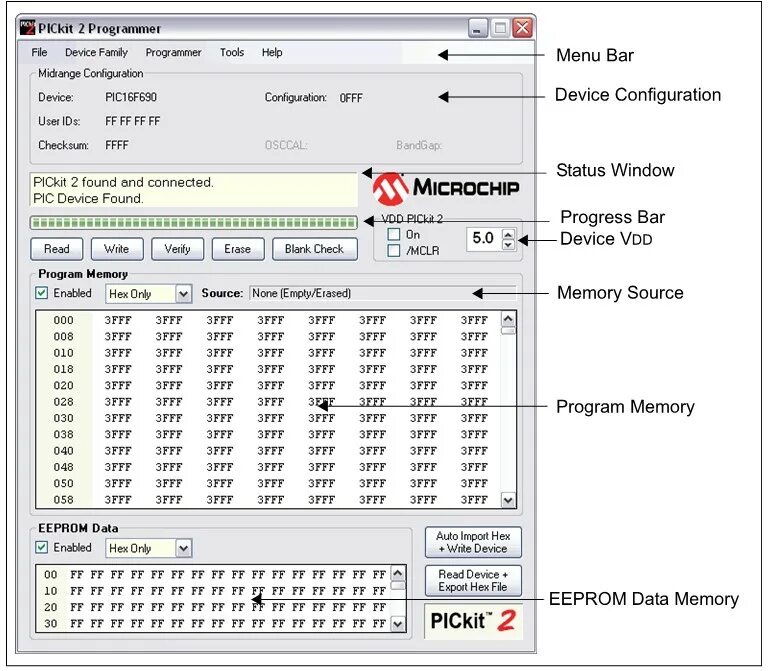Decrease VDD voltage with down arrow
Image resolution: width=769 pixels, height=671 pixels.
[x=509, y=244]
